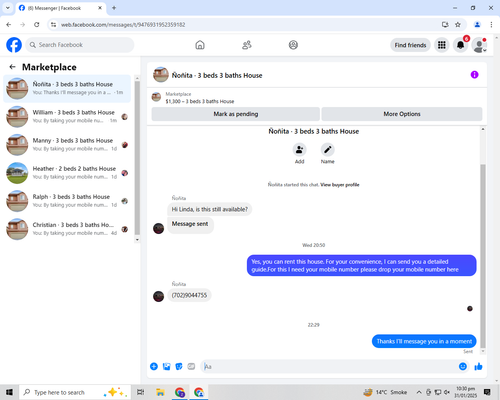Click the browser address bar URL
Image resolution: width=500 pixels, height=400 pixels.
click(x=123, y=25)
